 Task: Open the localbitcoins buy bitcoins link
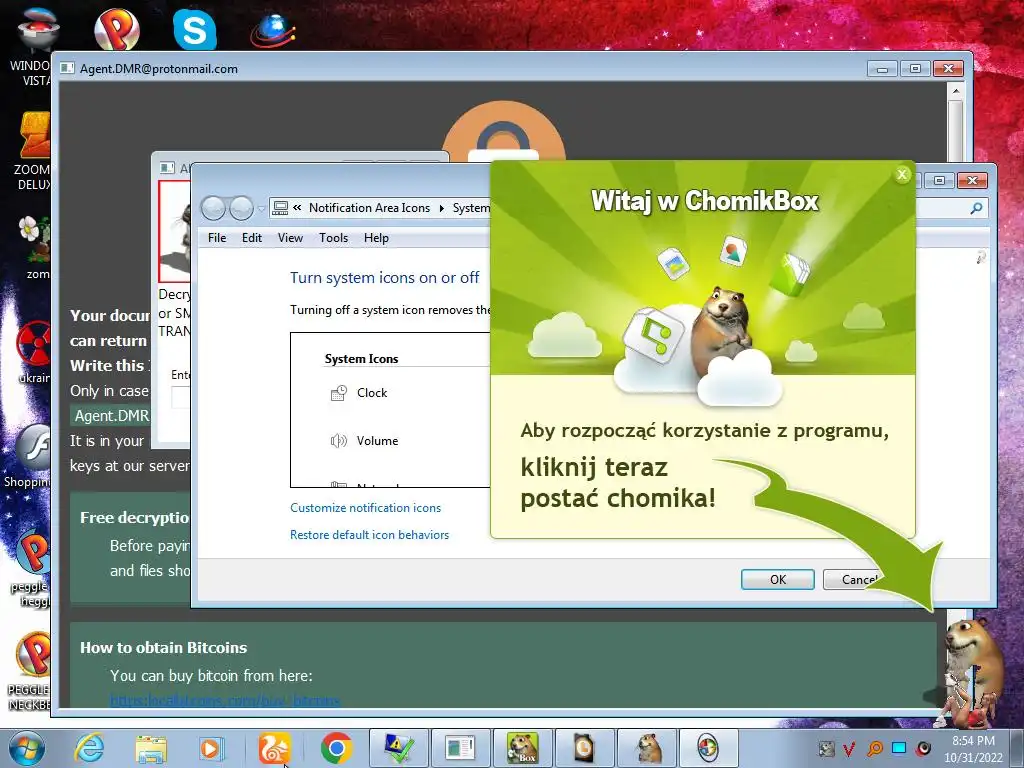[225, 701]
